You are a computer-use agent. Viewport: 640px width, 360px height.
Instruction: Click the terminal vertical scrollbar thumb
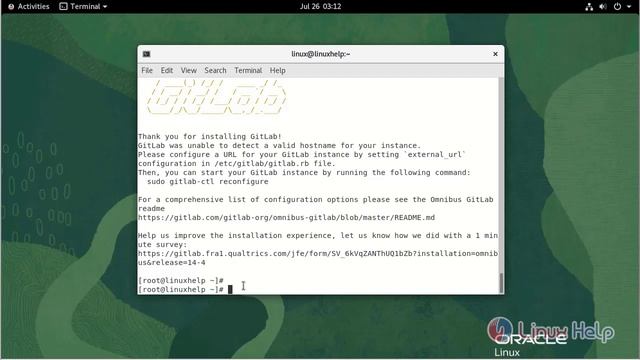[x=501, y=282]
